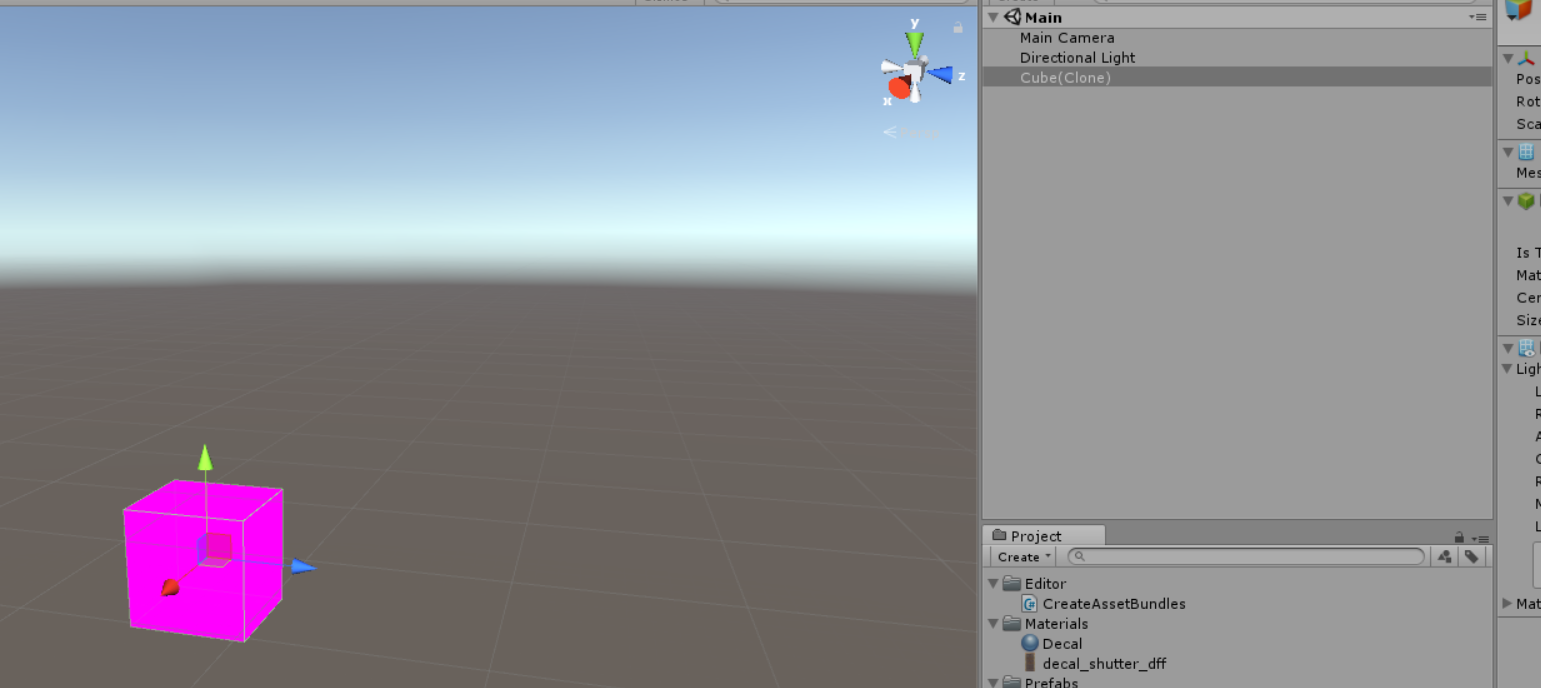Open the Project panel context menu
The height and width of the screenshot is (688, 1541).
click(x=1481, y=538)
